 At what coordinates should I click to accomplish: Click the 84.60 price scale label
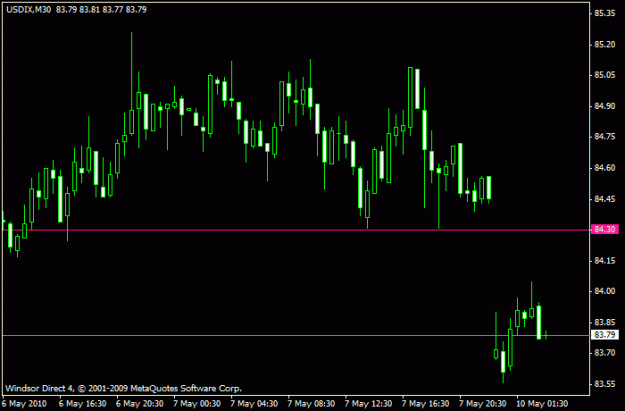[604, 168]
